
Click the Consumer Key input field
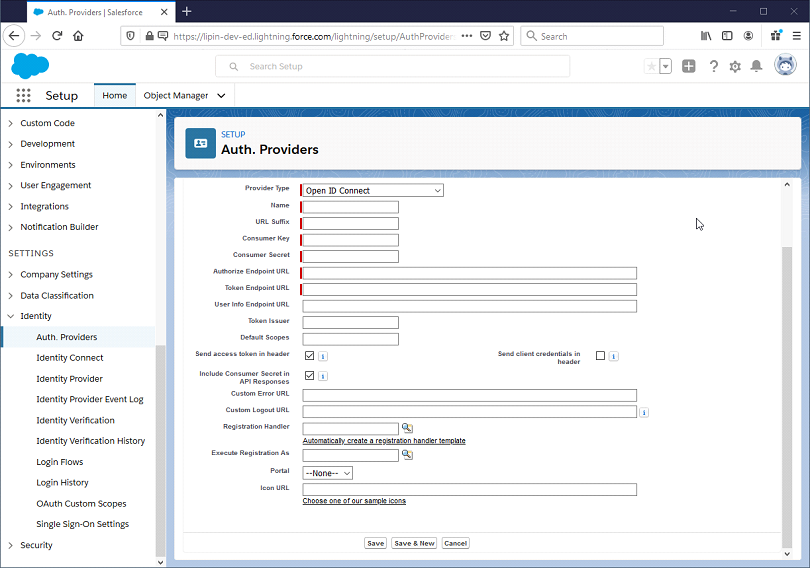click(x=348, y=239)
